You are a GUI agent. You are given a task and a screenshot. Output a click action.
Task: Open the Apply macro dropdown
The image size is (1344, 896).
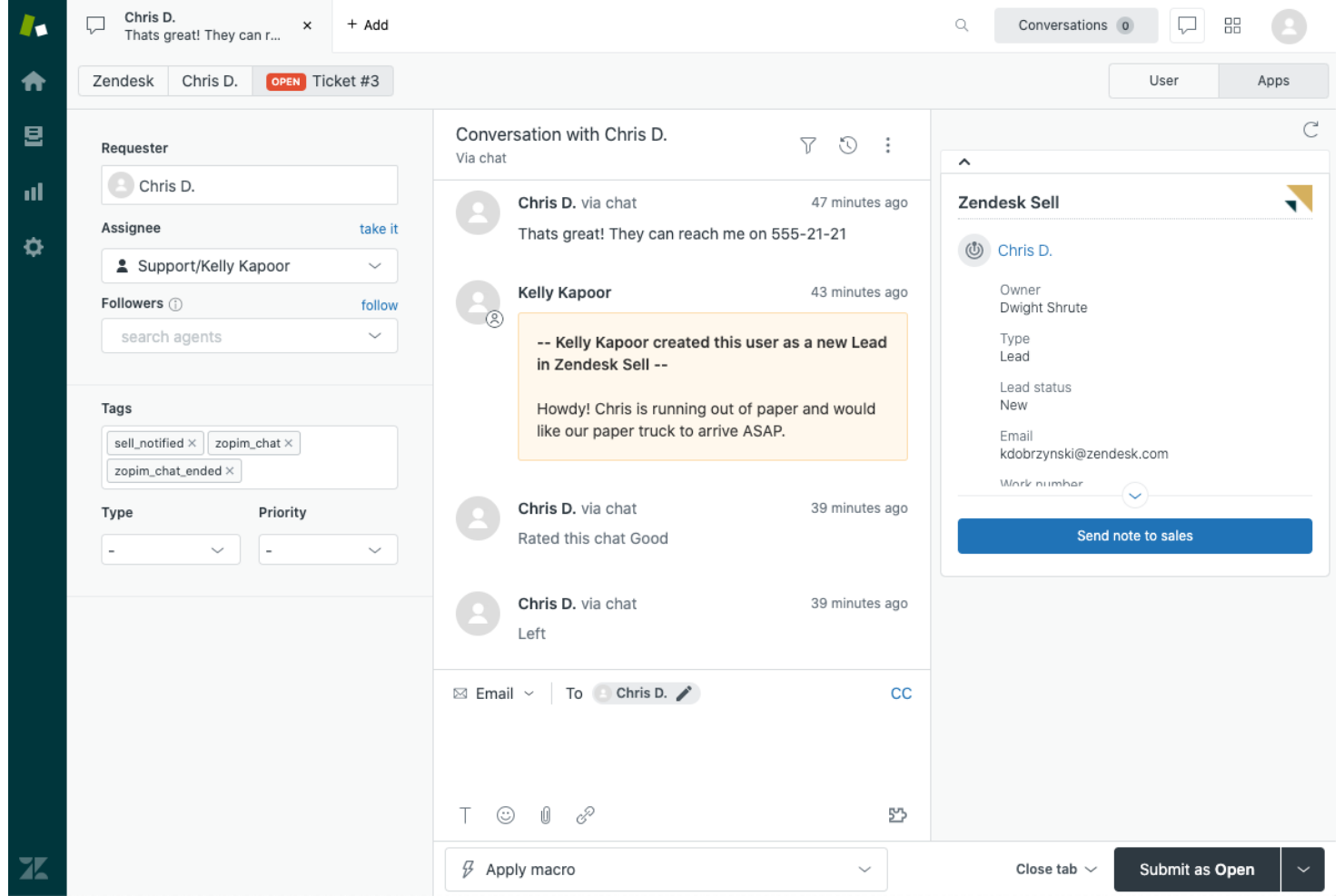tap(666, 869)
